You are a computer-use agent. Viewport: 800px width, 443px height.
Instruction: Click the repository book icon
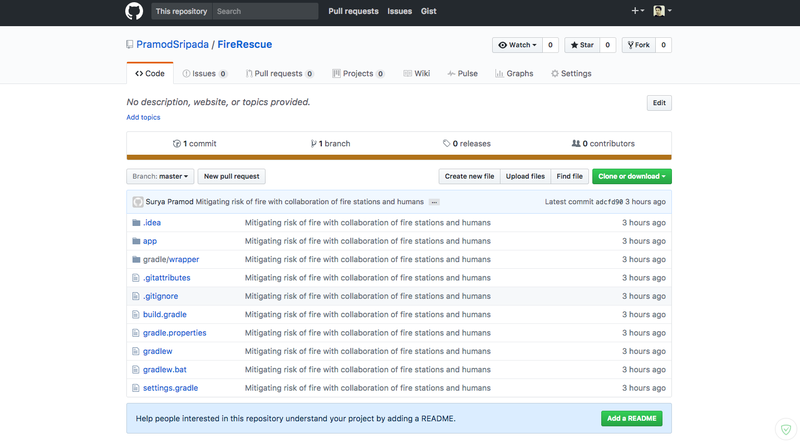pyautogui.click(x=130, y=45)
